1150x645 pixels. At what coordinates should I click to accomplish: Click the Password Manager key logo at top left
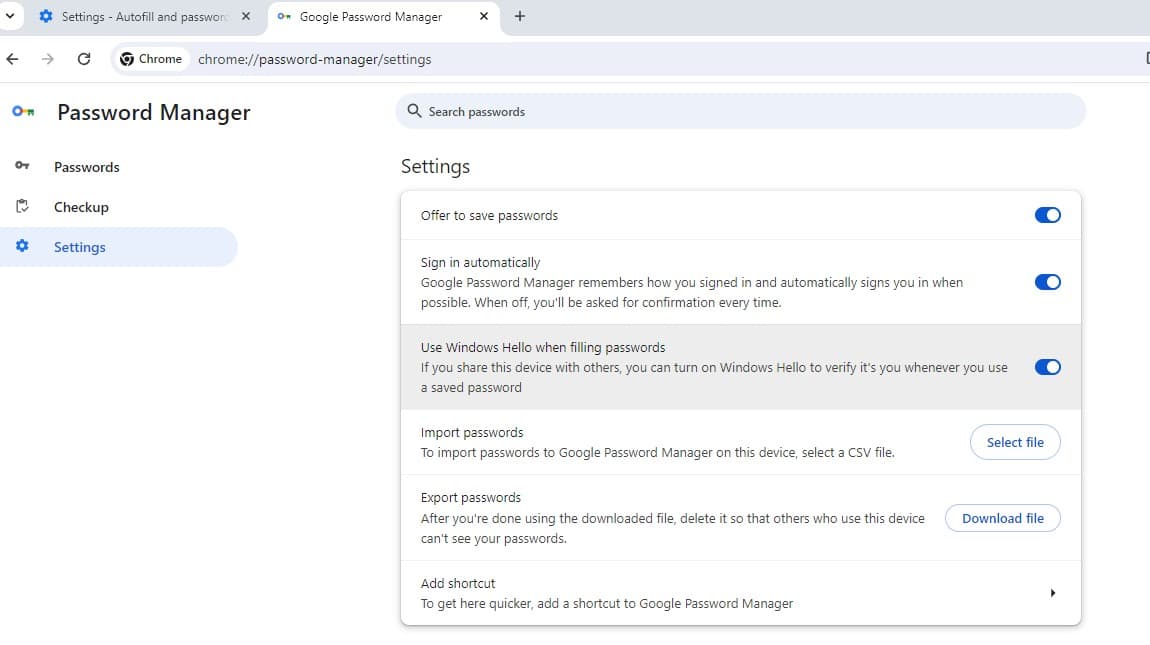(x=22, y=112)
